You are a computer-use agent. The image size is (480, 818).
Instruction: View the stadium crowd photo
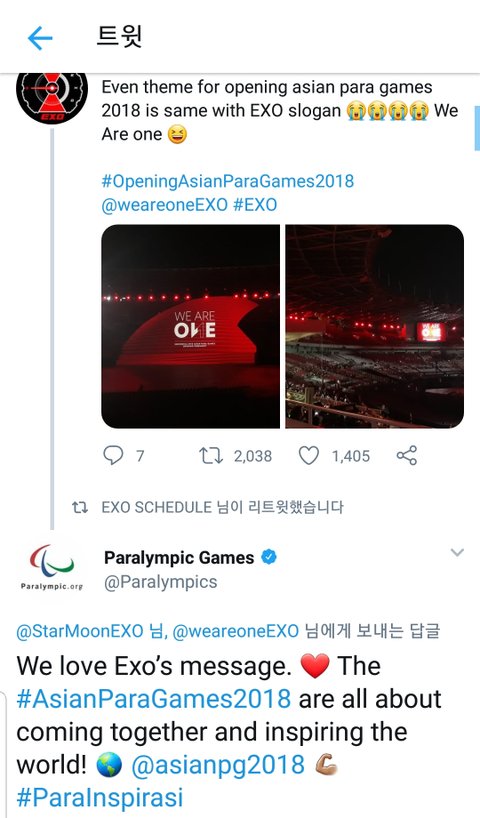coord(375,327)
